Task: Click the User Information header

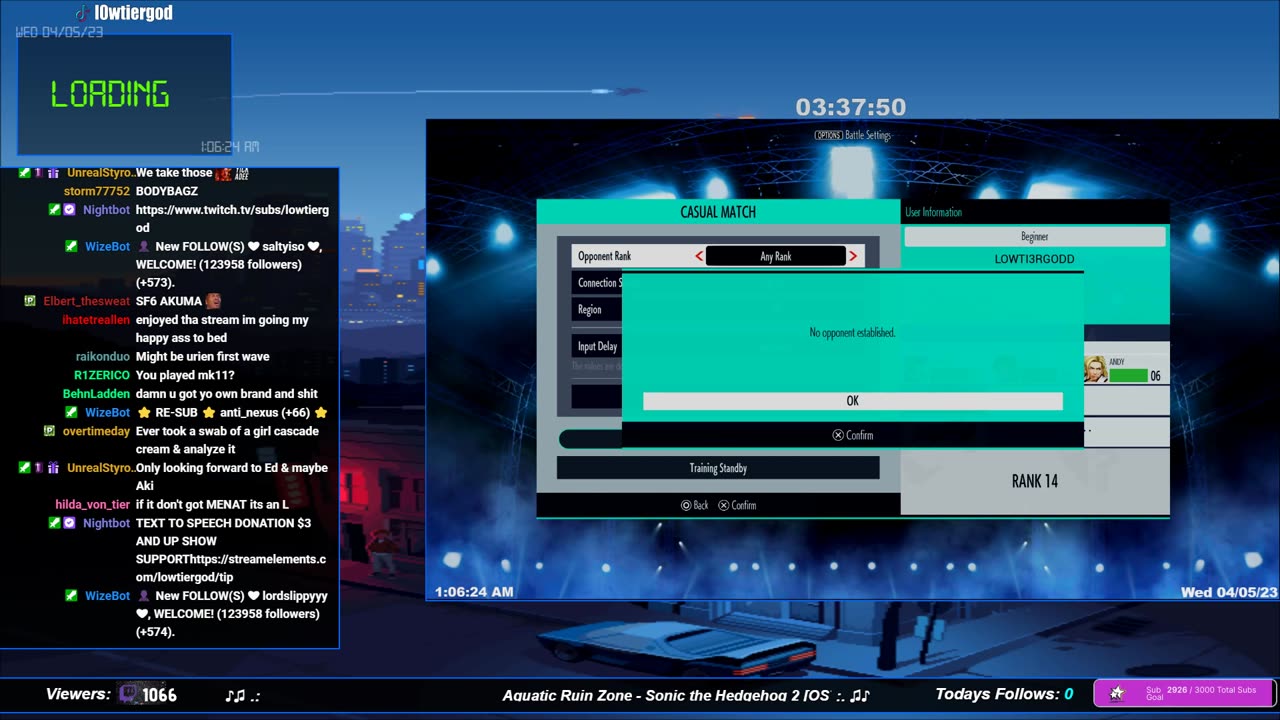Action: click(x=933, y=212)
